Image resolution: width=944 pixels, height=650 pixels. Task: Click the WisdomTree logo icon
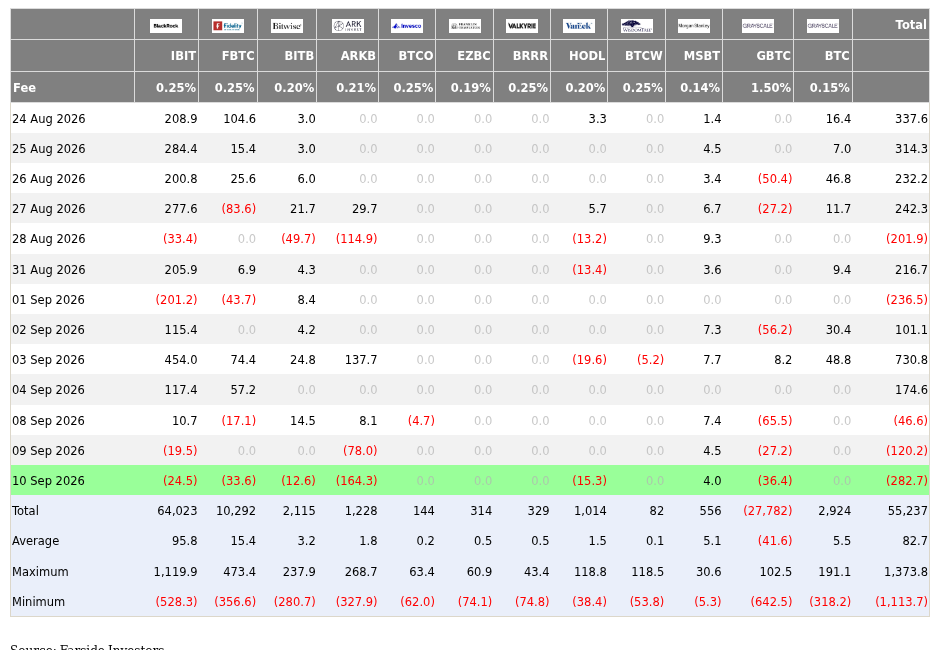coord(636,26)
